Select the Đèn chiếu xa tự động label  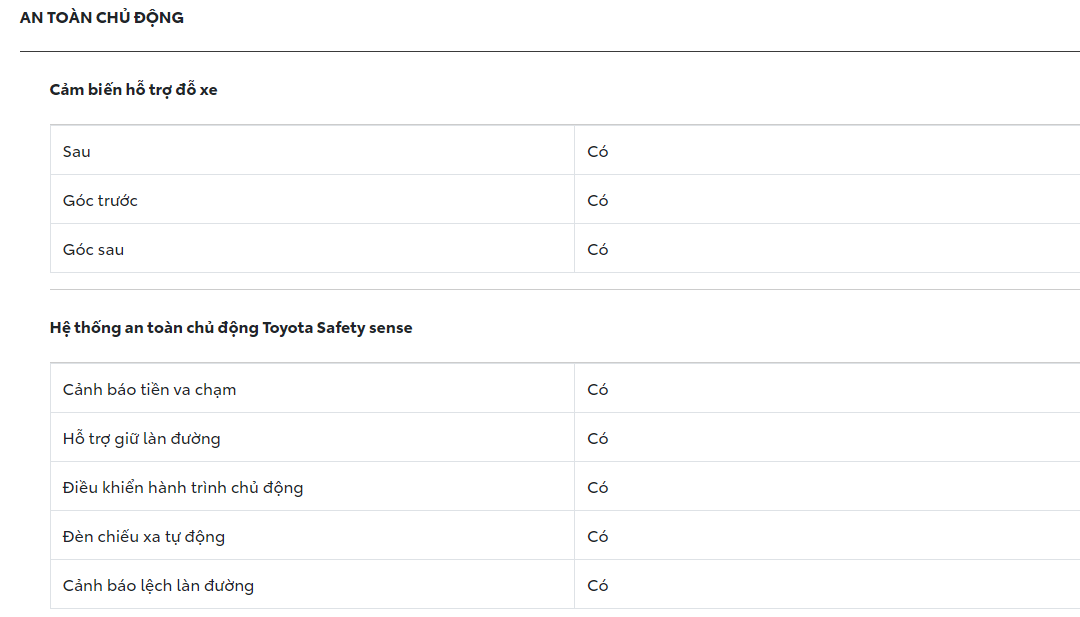(144, 537)
